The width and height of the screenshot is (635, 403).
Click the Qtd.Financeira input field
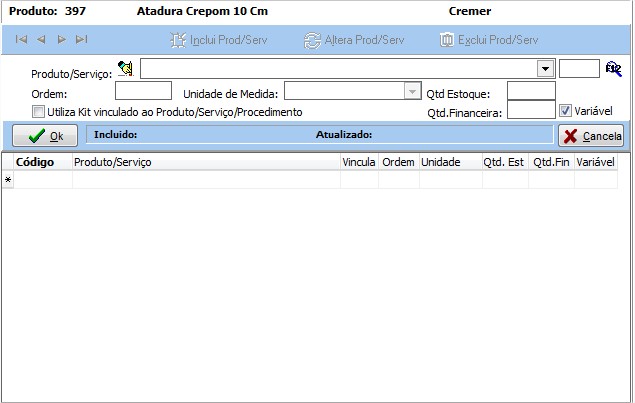coord(530,111)
